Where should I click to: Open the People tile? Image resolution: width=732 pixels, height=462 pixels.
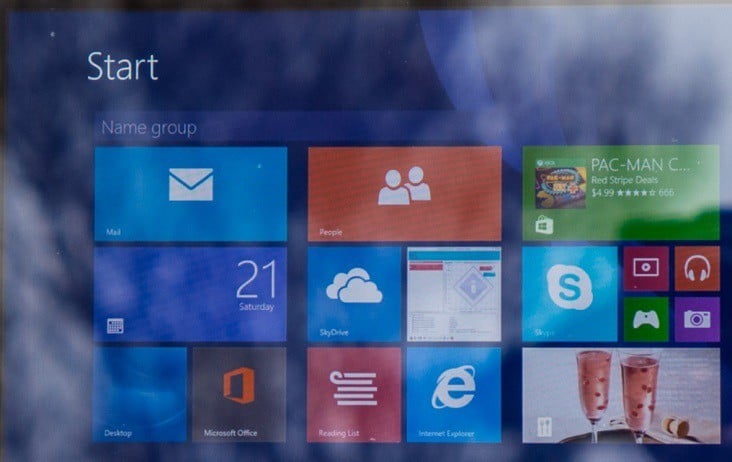(405, 194)
